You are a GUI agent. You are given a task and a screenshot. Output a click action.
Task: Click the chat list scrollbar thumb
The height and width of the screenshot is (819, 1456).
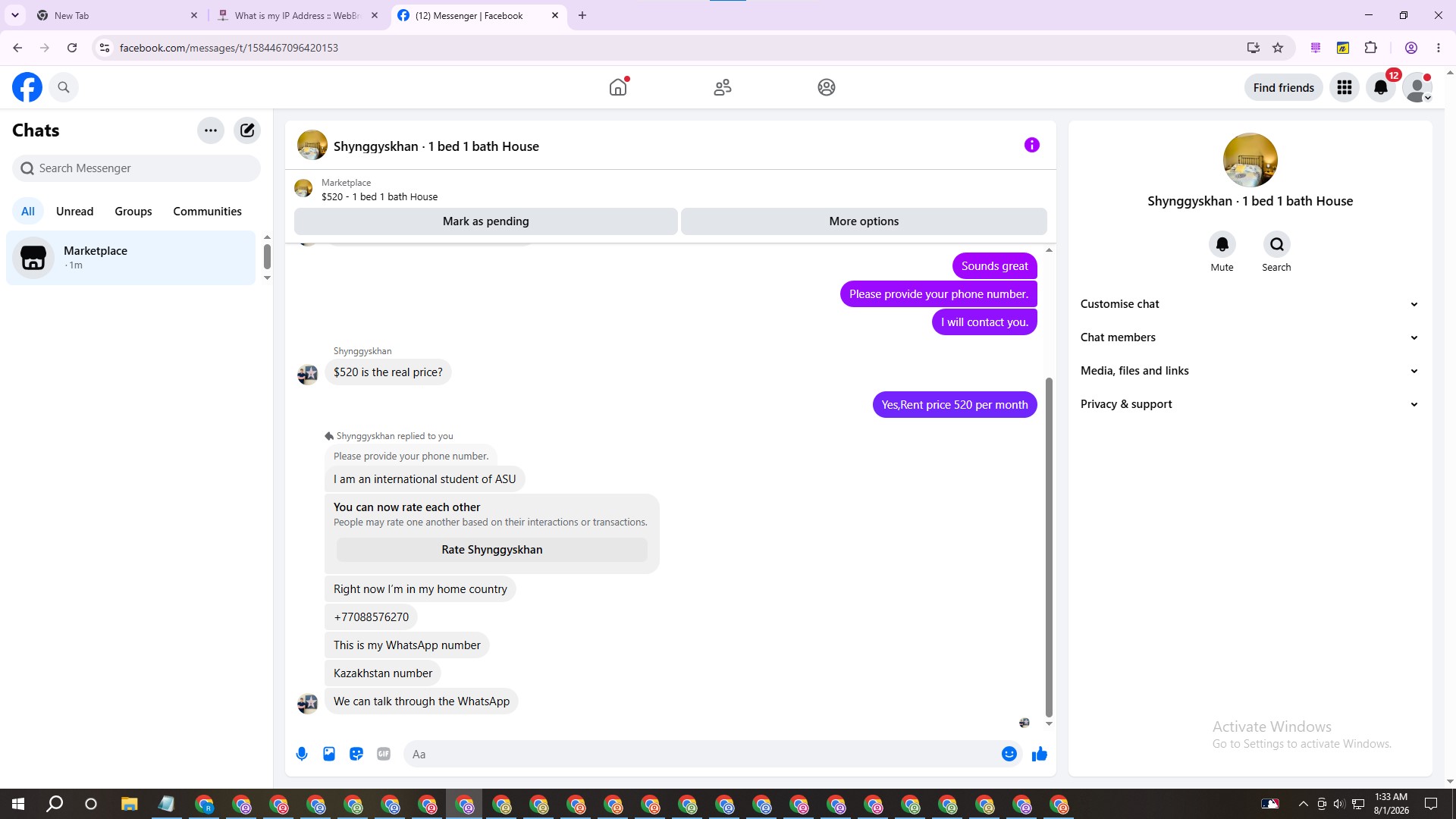(x=267, y=256)
